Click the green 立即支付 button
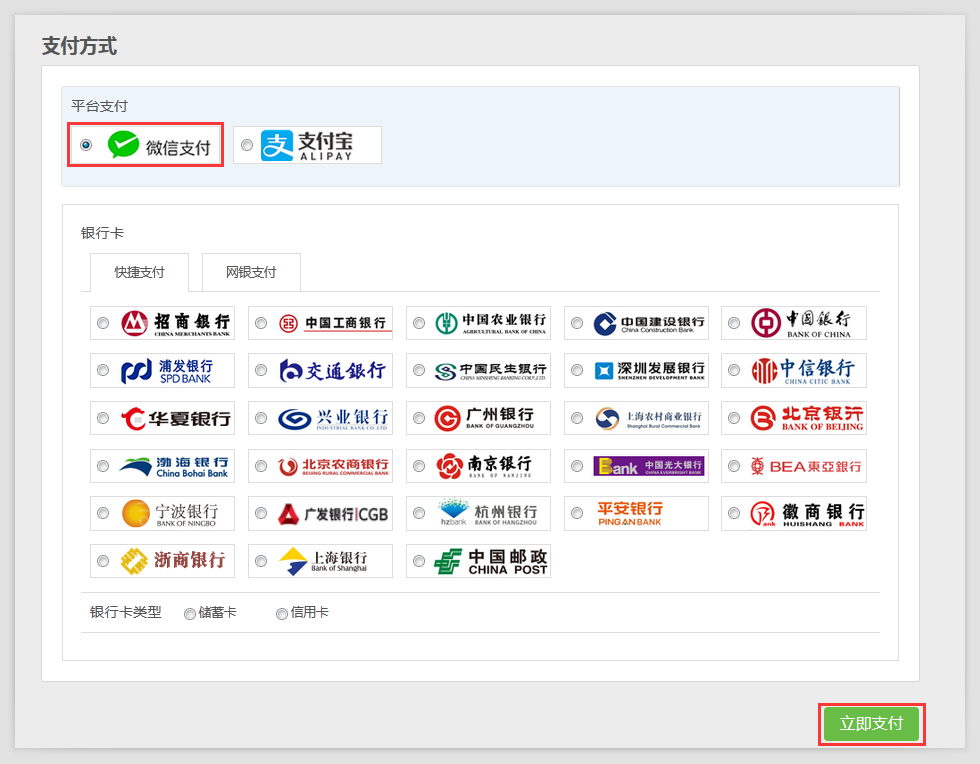This screenshot has width=980, height=764. (x=871, y=724)
